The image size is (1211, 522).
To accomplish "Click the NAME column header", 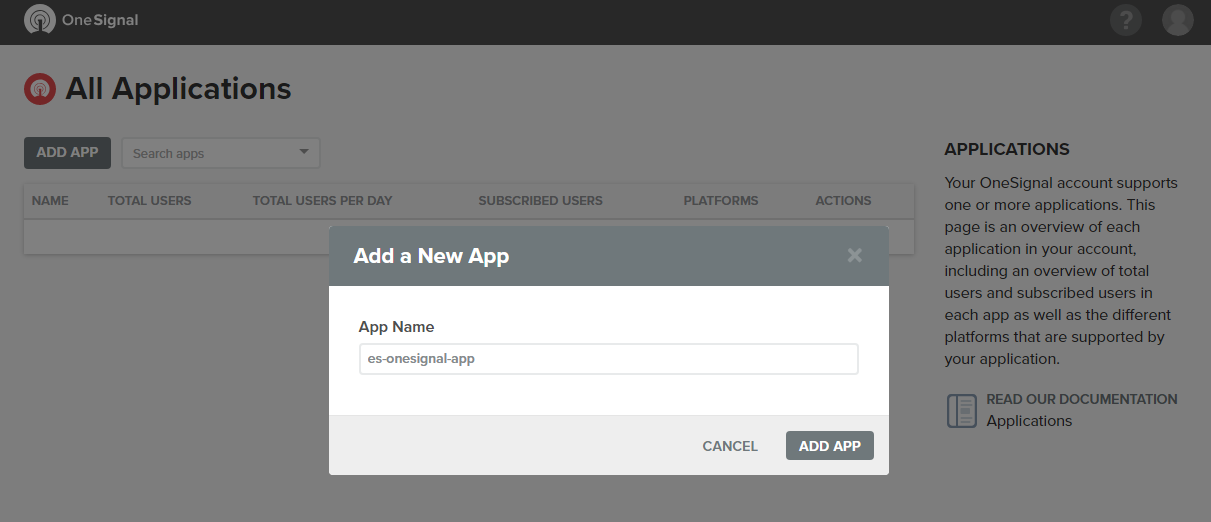I will pos(50,200).
